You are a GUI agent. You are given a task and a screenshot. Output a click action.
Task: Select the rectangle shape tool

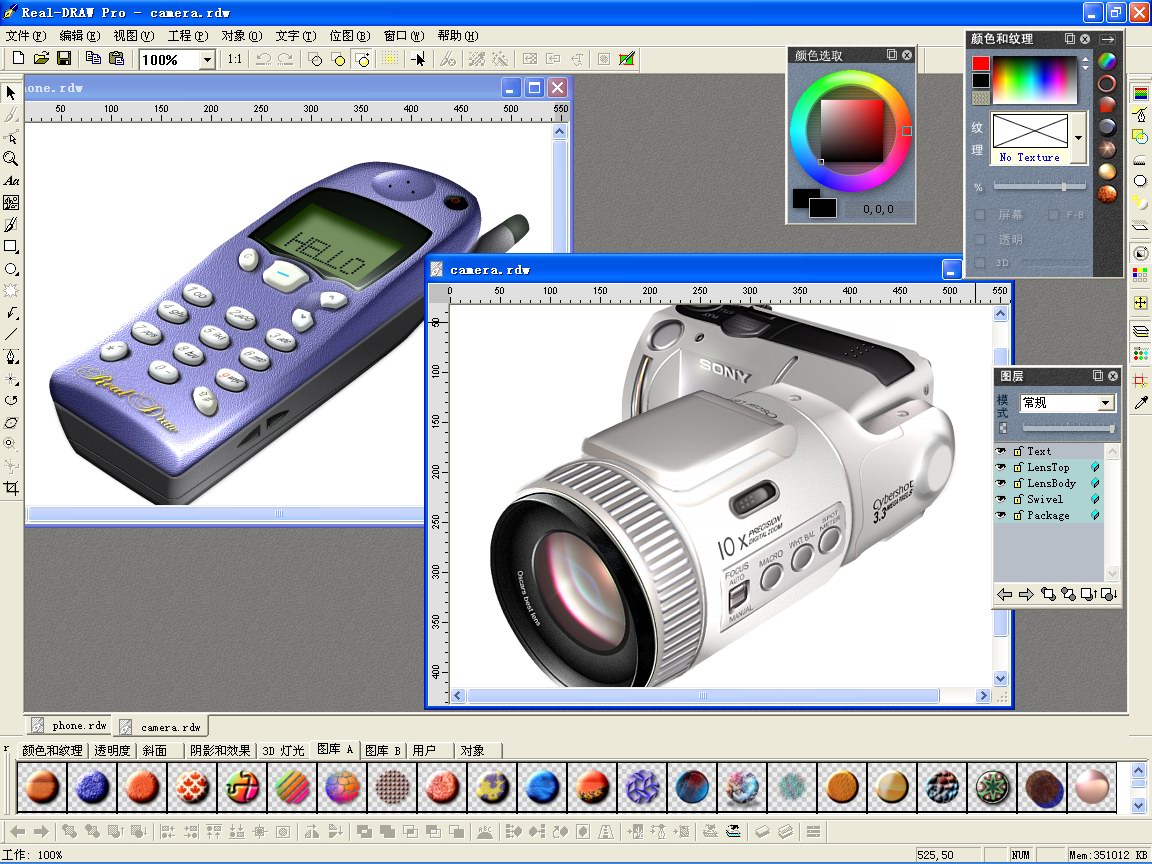(x=10, y=247)
